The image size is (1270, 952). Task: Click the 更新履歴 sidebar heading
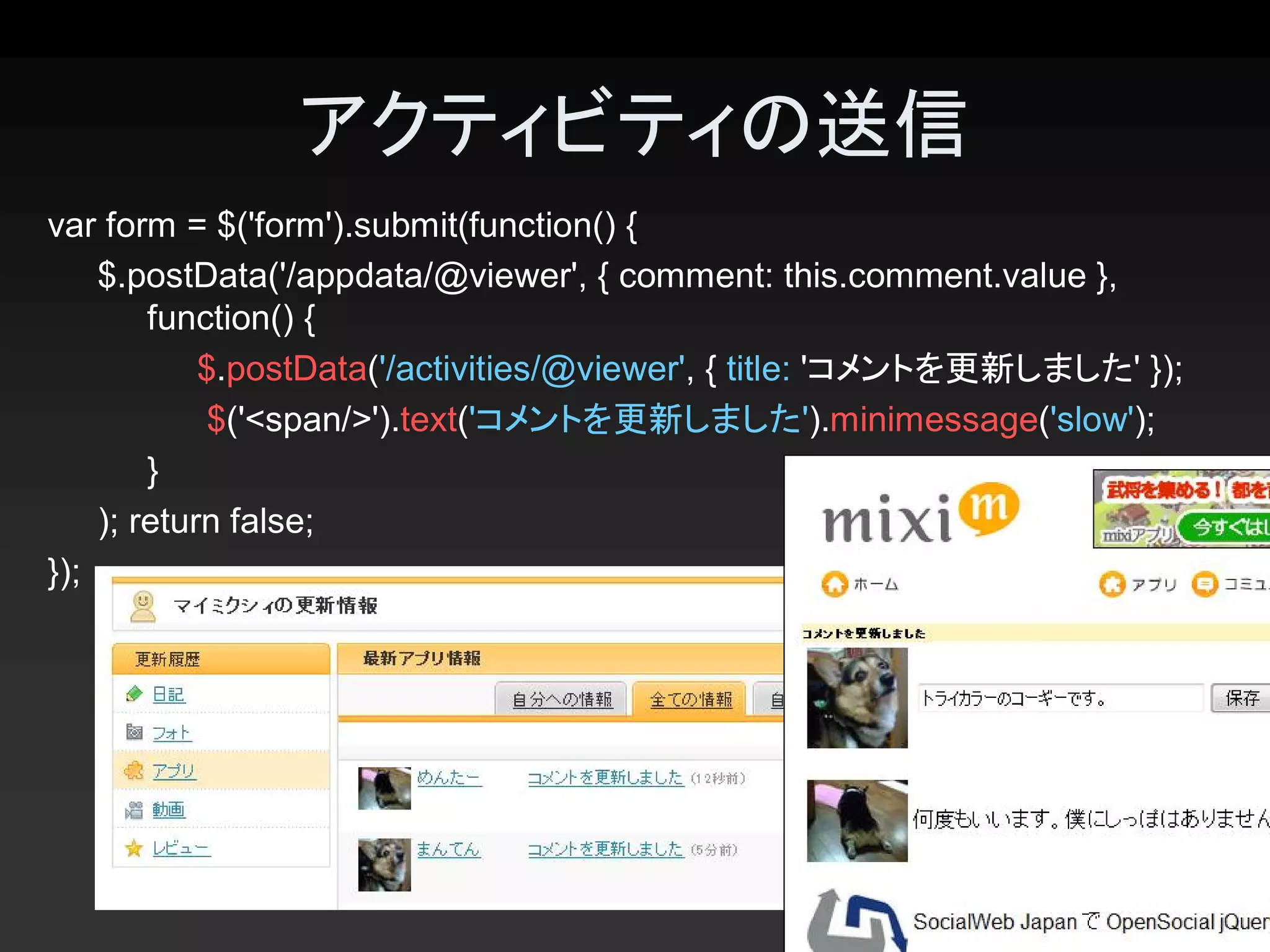coord(167,659)
